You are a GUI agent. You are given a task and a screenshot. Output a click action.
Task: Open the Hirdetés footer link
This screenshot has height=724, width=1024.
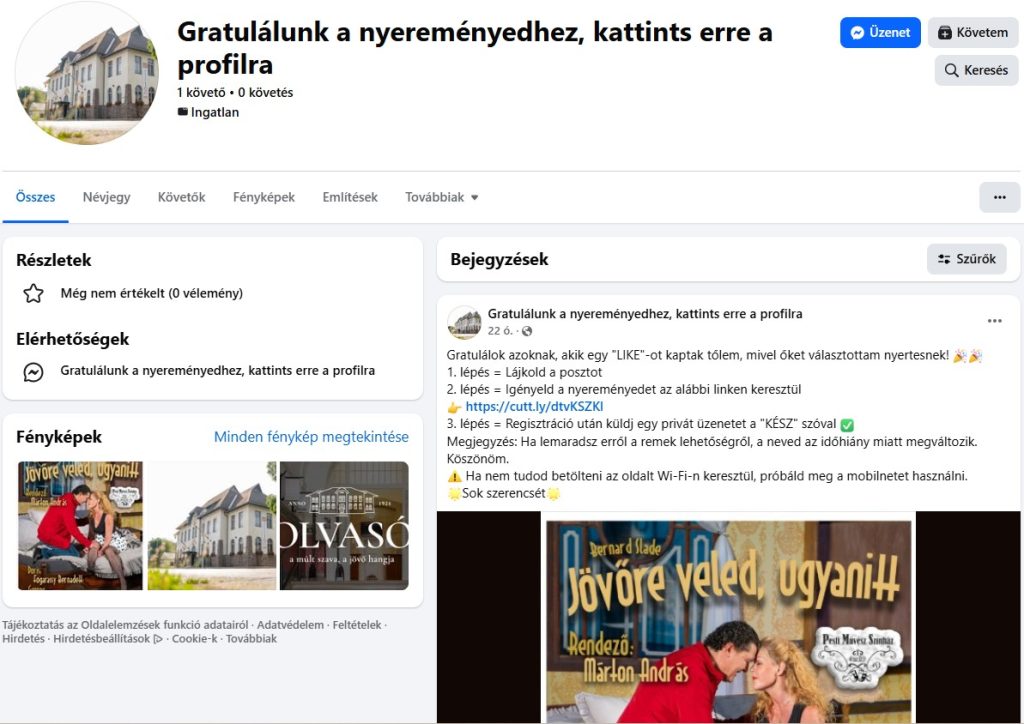point(24,638)
